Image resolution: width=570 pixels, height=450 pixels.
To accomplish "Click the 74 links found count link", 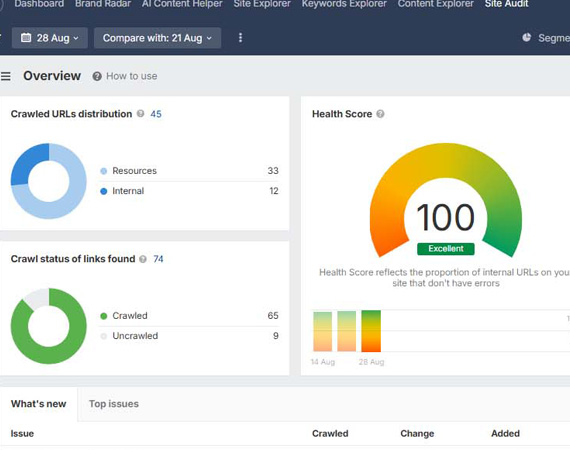I will (x=158, y=259).
